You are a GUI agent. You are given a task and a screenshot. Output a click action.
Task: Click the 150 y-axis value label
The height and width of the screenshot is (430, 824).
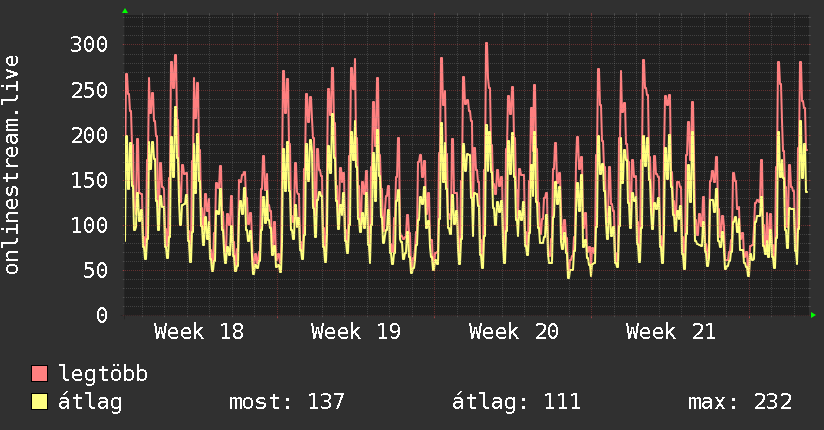[89, 180]
